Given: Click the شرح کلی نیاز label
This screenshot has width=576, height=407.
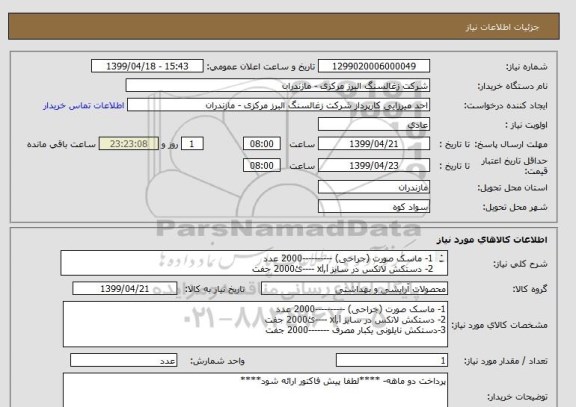Looking at the screenshot, I should tap(520, 264).
